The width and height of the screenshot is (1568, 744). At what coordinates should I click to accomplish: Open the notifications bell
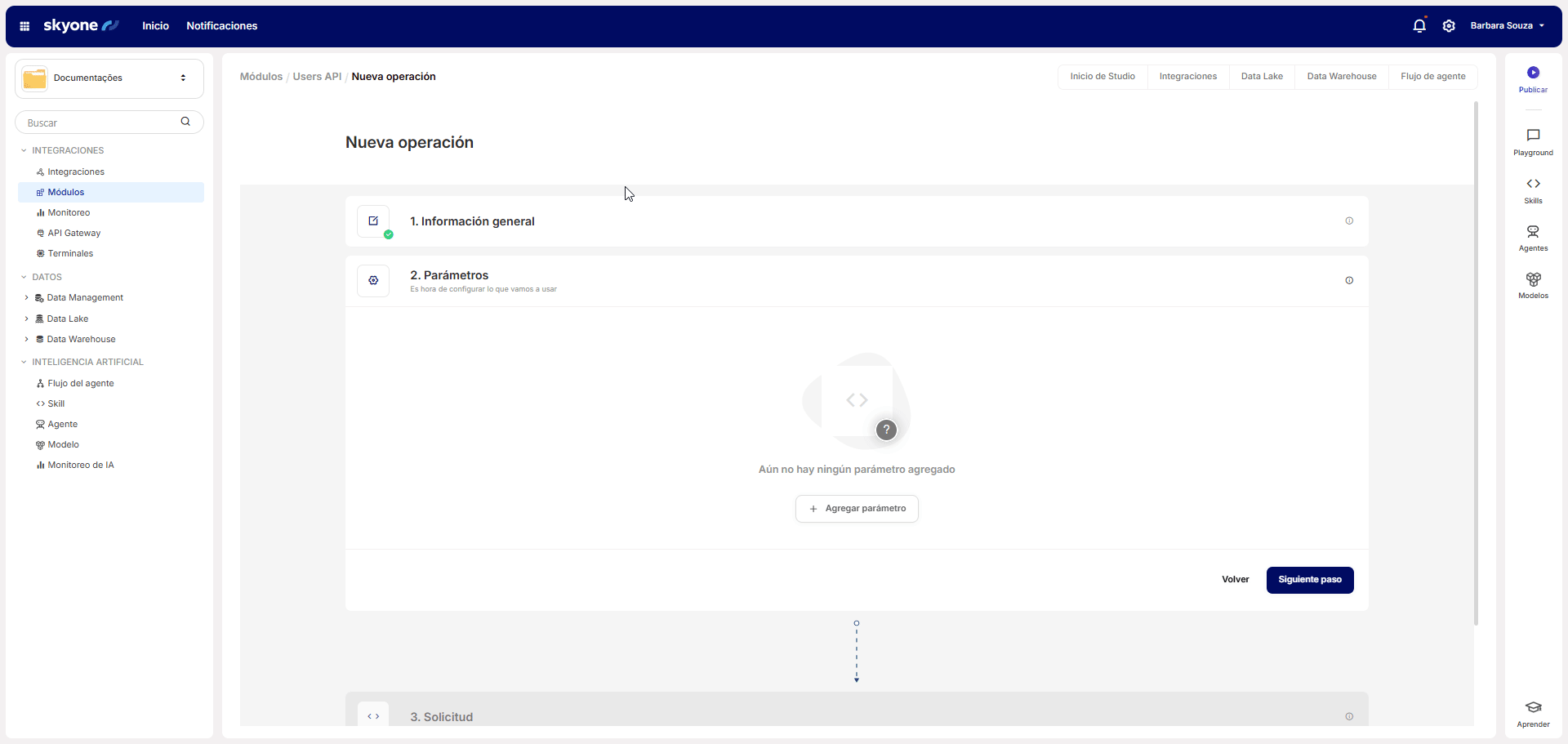(1419, 26)
